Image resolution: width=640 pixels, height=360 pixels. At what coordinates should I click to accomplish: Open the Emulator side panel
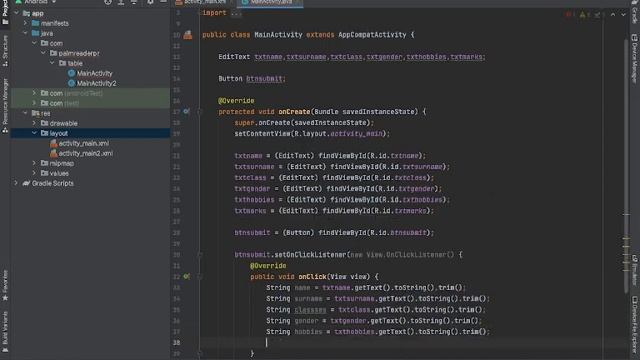tap(635, 270)
